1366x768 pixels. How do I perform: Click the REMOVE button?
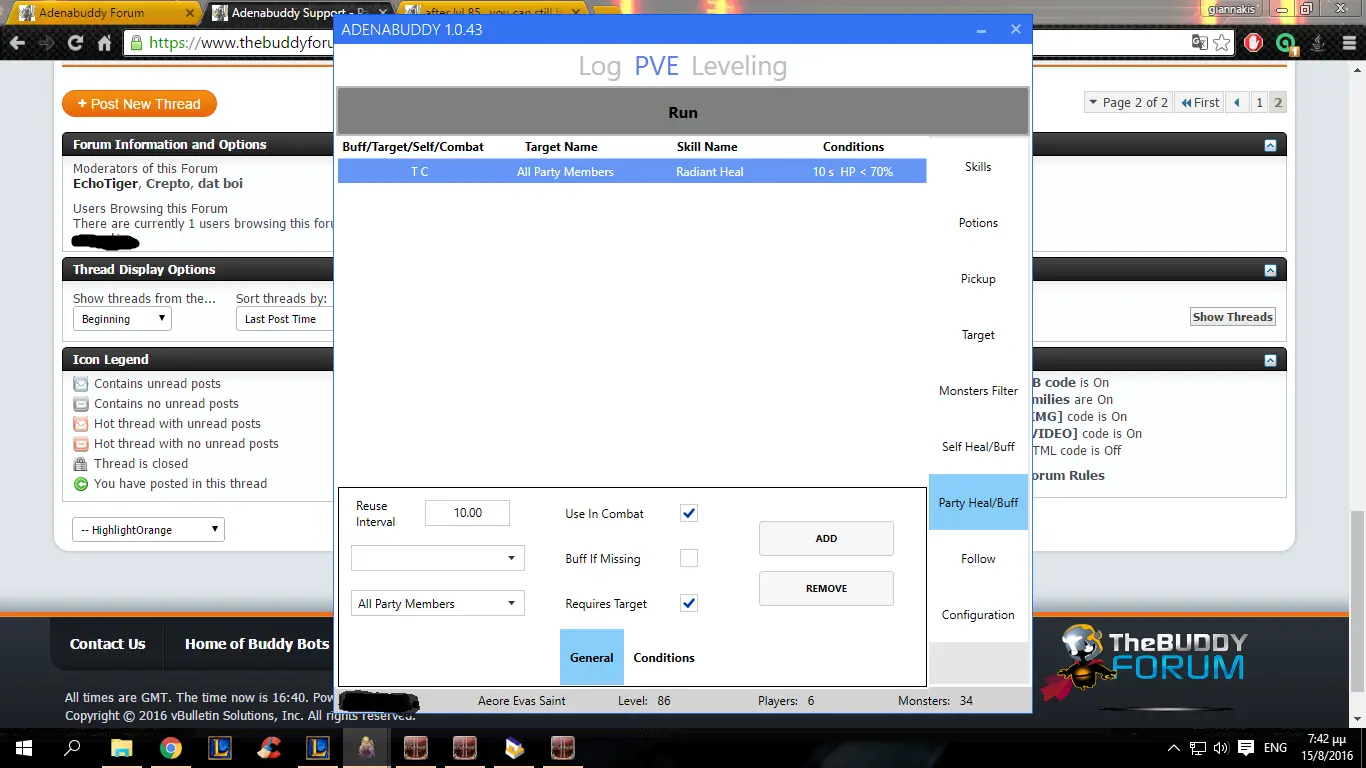pyautogui.click(x=826, y=588)
